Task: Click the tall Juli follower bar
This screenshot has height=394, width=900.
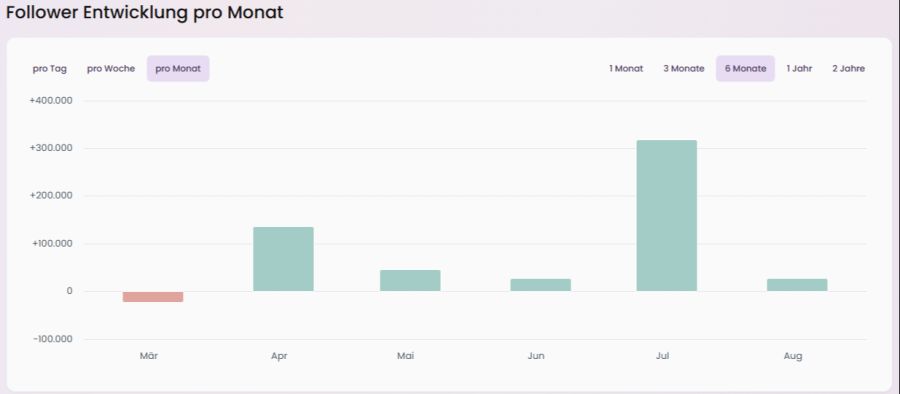Action: [x=667, y=215]
